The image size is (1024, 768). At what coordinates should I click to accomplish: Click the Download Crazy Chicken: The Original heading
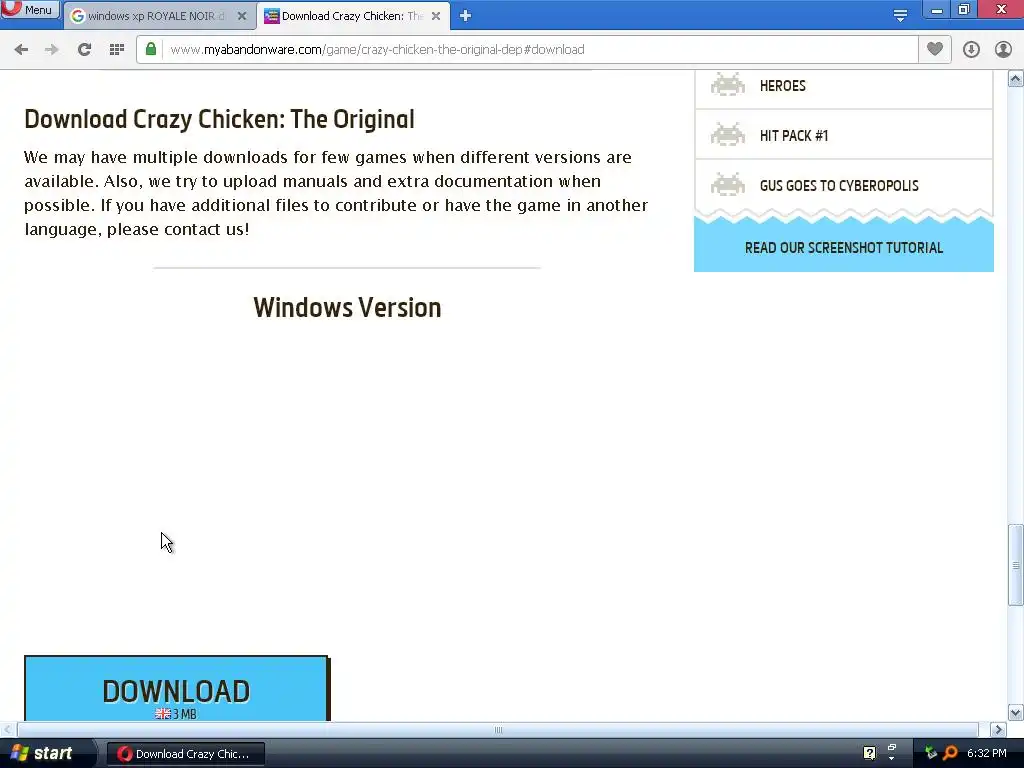tap(219, 120)
